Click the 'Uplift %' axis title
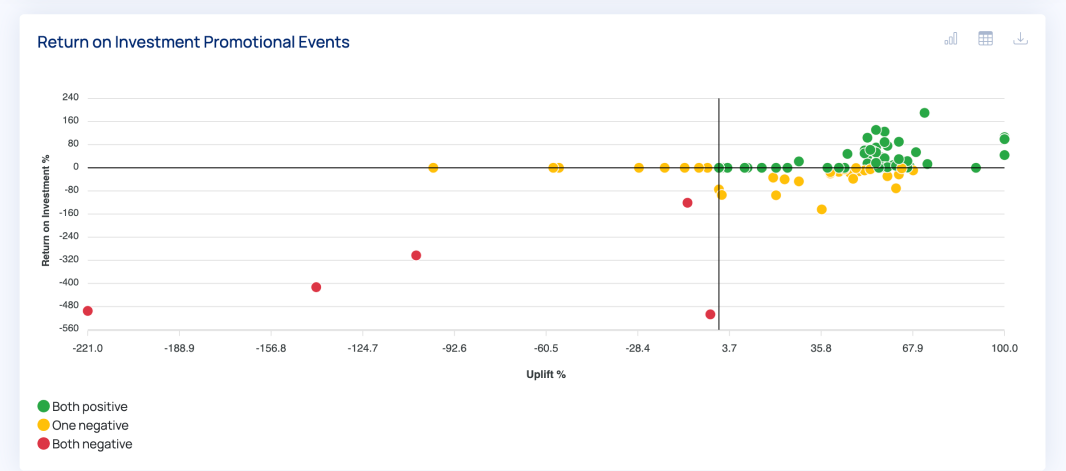 click(546, 375)
